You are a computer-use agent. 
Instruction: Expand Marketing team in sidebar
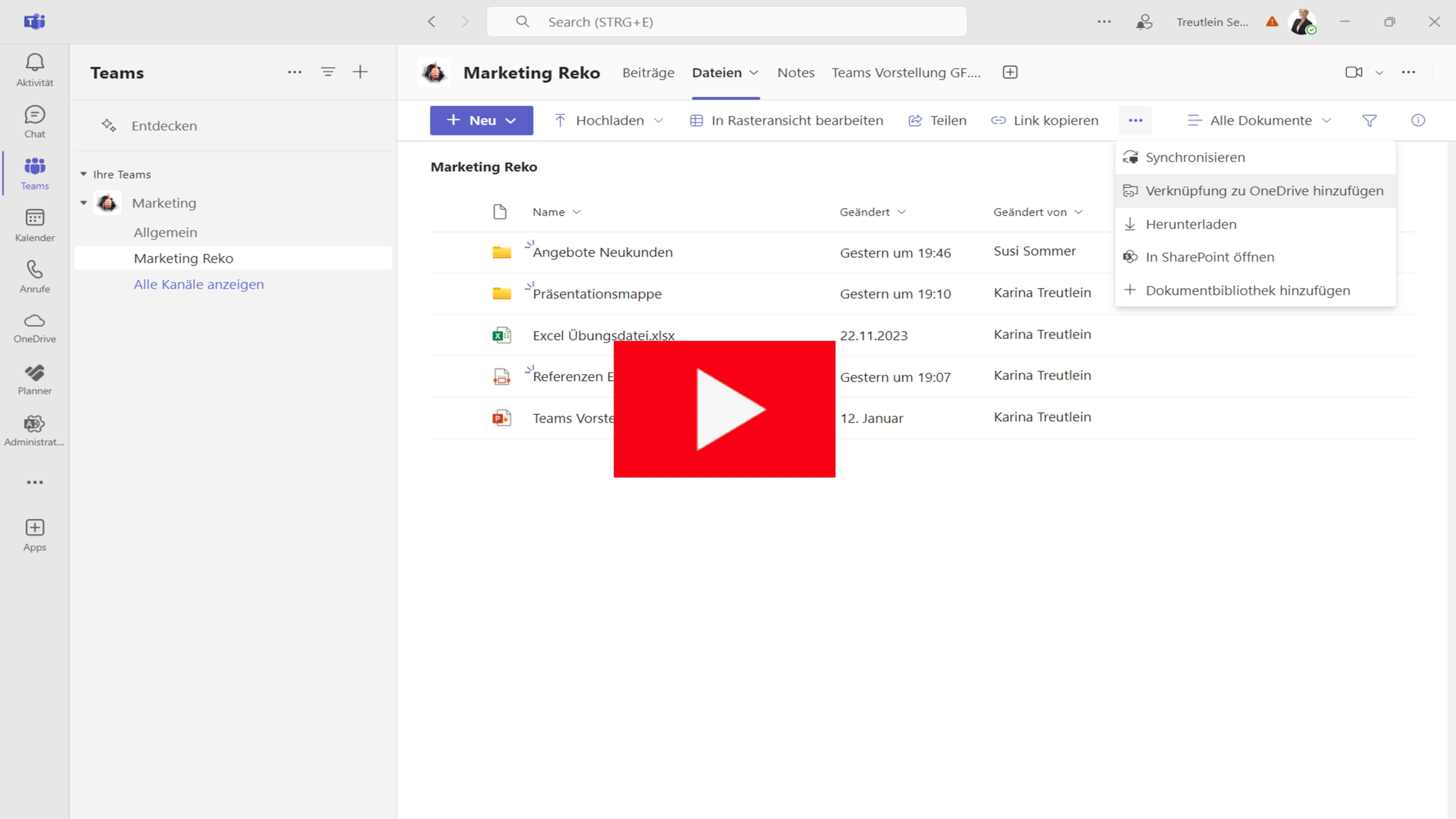[x=84, y=202]
